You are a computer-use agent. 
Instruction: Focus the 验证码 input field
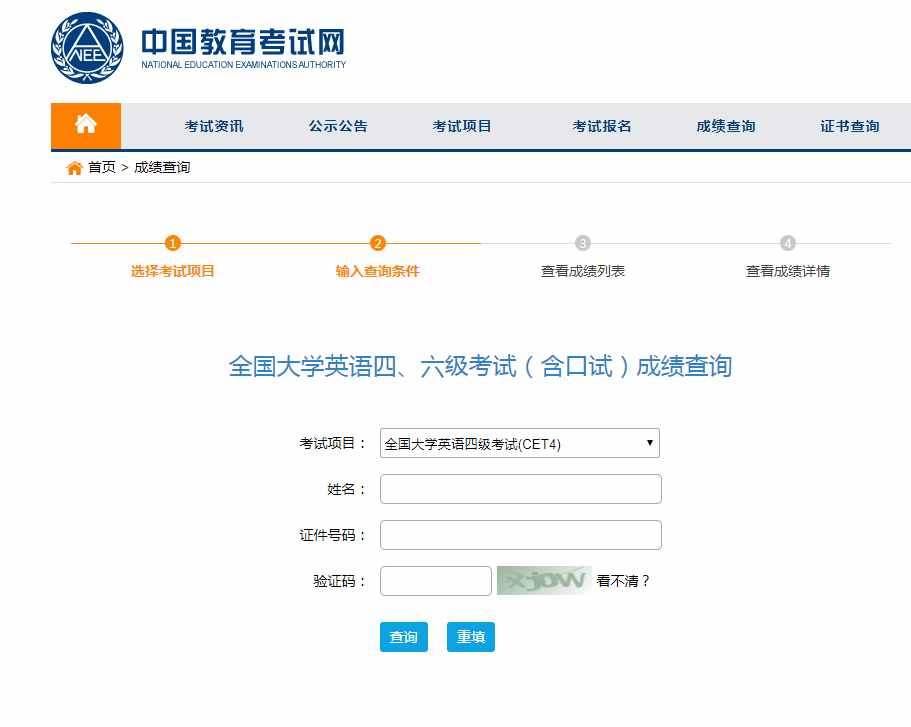436,581
